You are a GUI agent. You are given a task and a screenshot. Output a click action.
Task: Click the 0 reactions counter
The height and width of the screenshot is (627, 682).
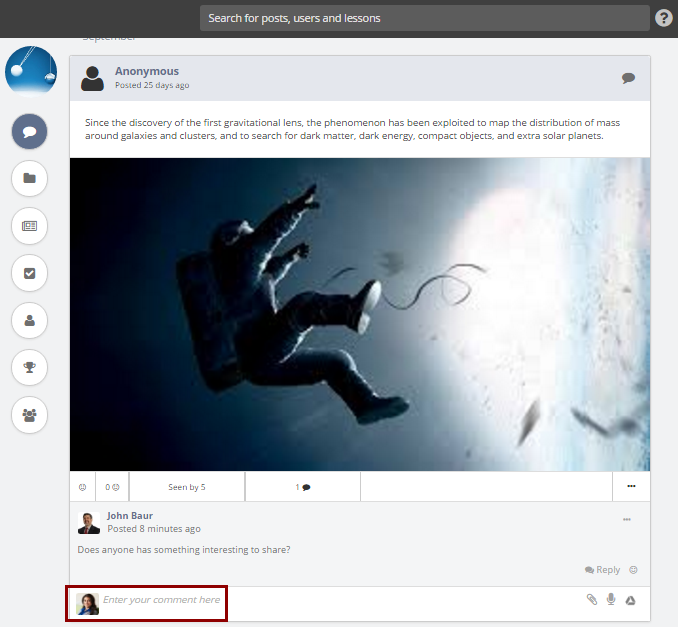click(x=112, y=487)
